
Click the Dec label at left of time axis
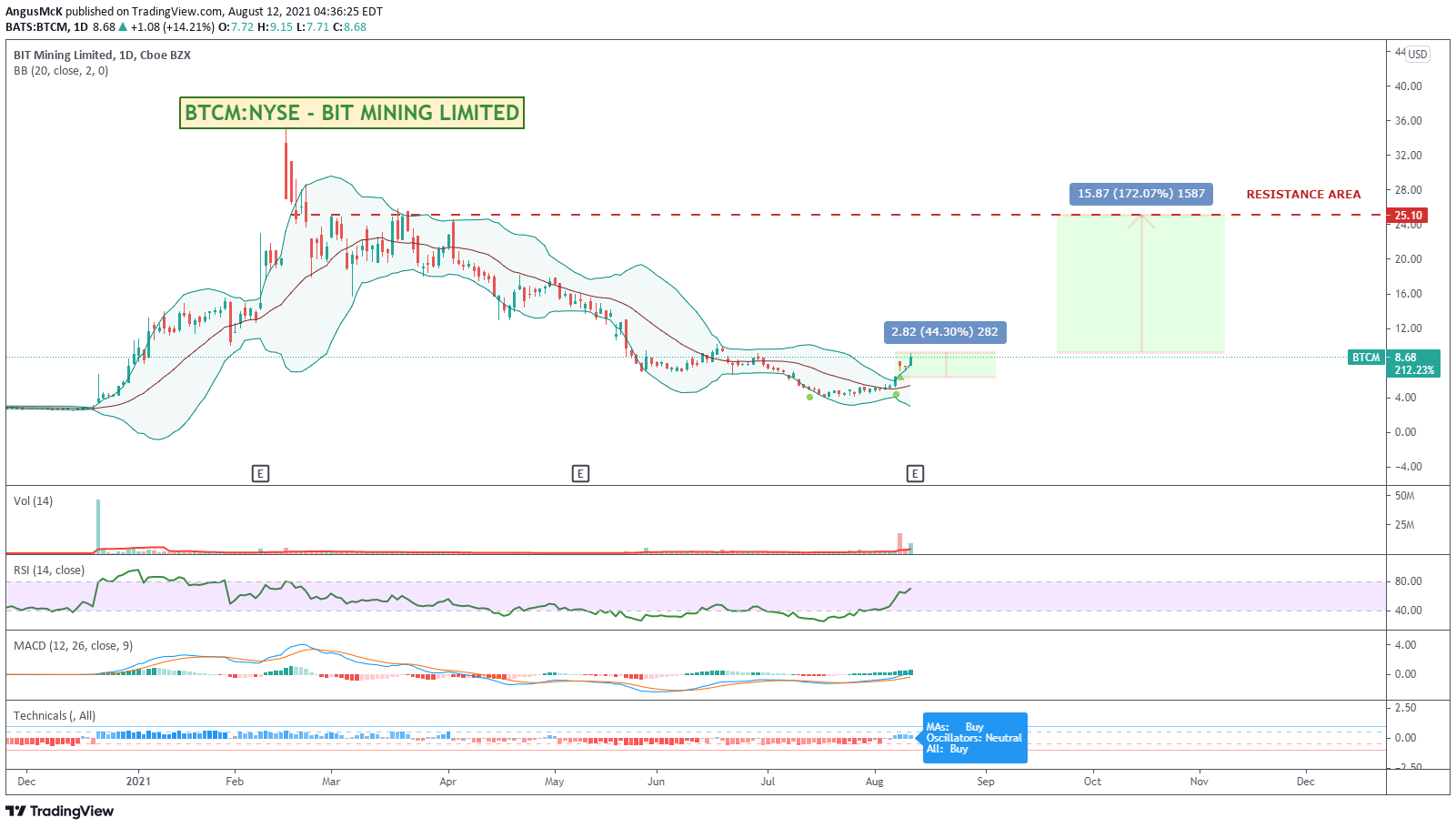(27, 782)
